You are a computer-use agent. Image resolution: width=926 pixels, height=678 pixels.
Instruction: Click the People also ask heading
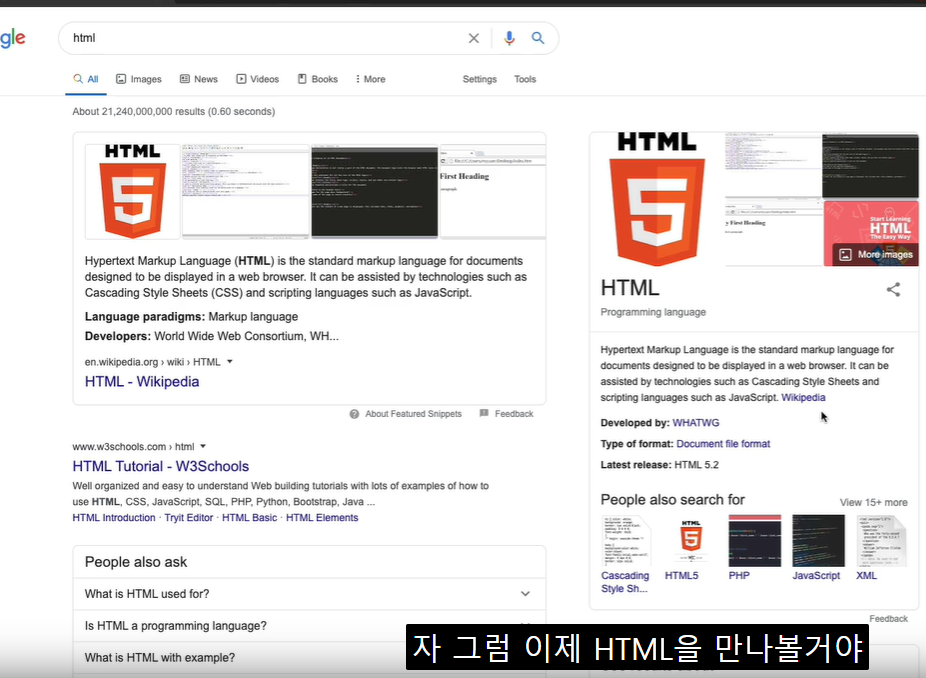coord(136,562)
